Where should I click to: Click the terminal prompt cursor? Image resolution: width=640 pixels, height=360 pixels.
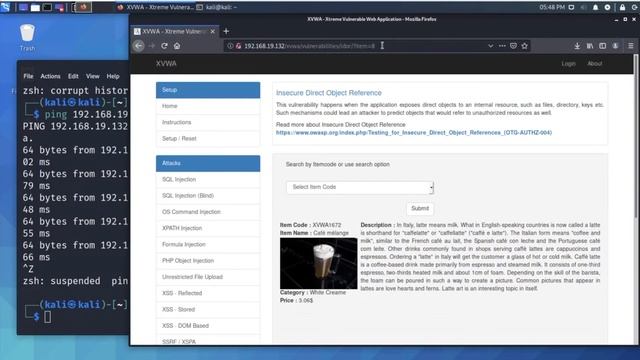[x=47, y=316]
